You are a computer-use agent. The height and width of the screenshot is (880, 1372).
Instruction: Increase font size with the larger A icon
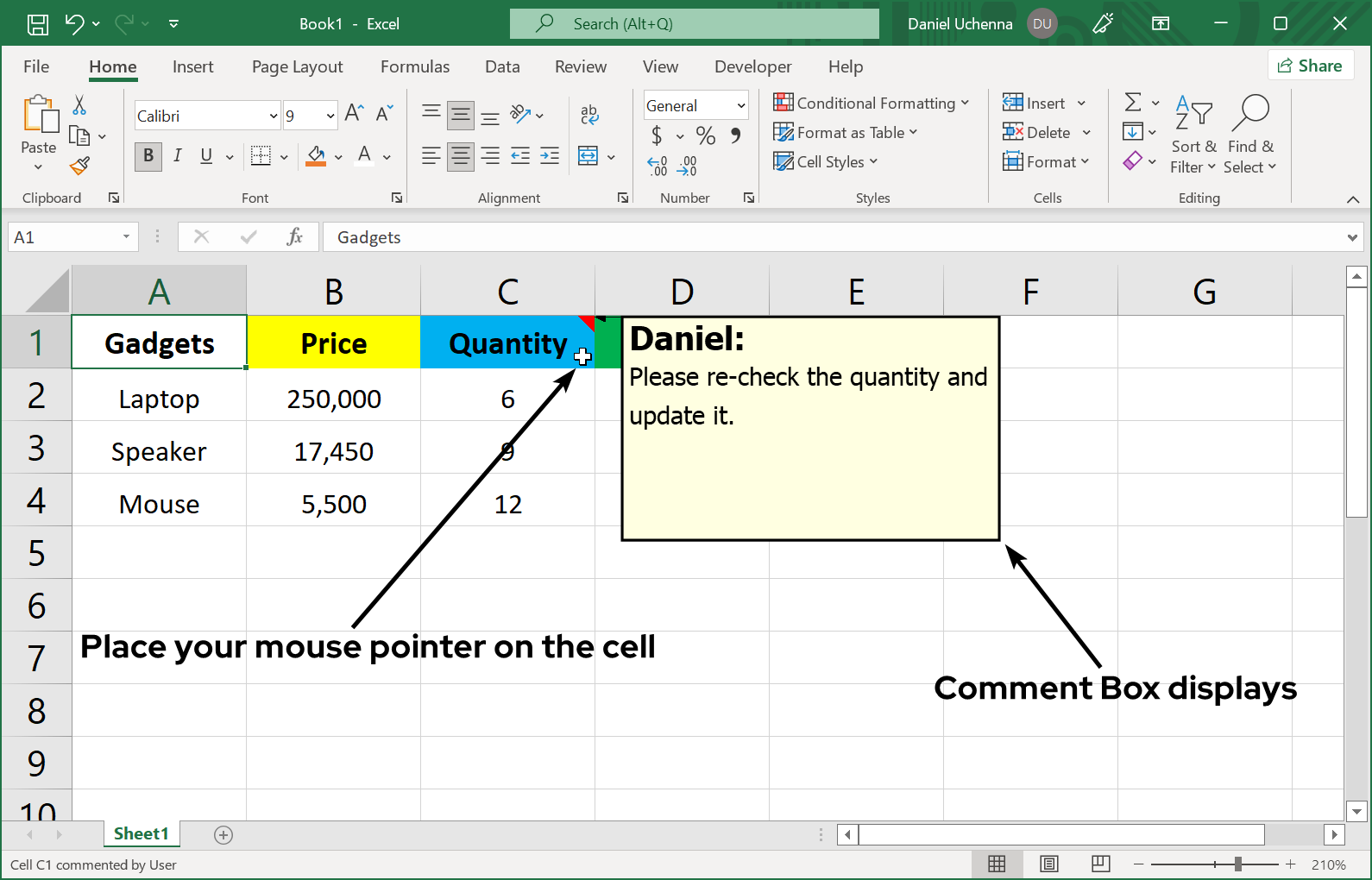pyautogui.click(x=354, y=113)
